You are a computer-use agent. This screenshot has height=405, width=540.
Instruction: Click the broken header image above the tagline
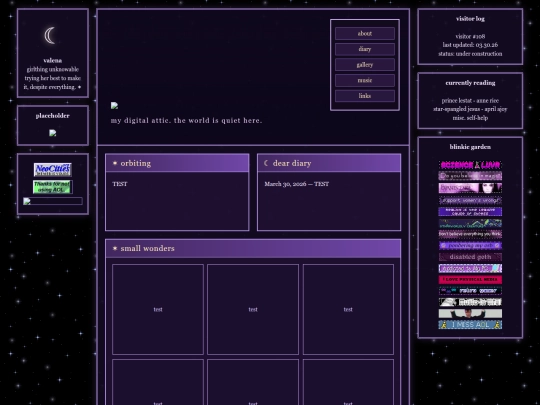114,105
